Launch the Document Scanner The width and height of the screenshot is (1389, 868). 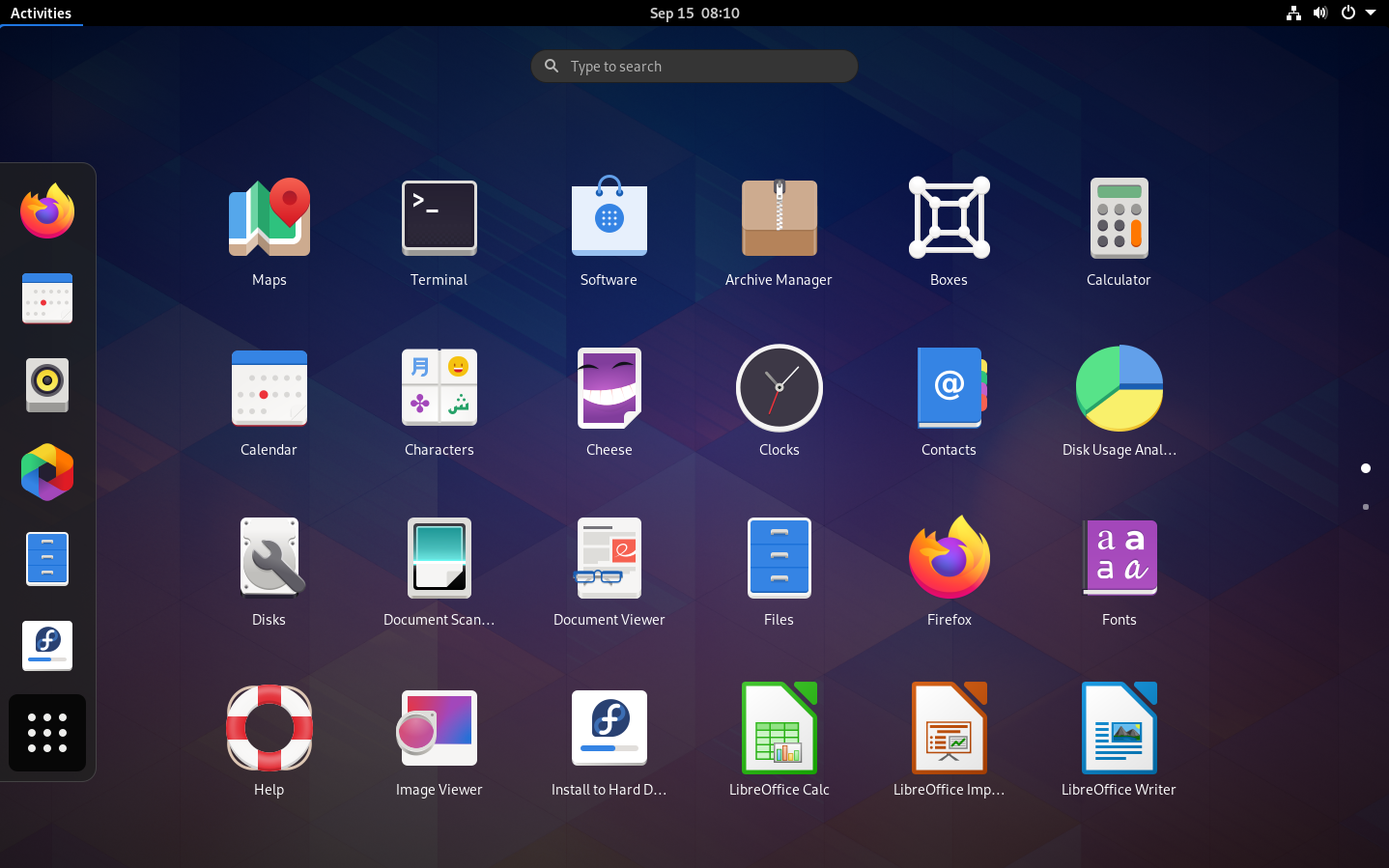coord(439,557)
